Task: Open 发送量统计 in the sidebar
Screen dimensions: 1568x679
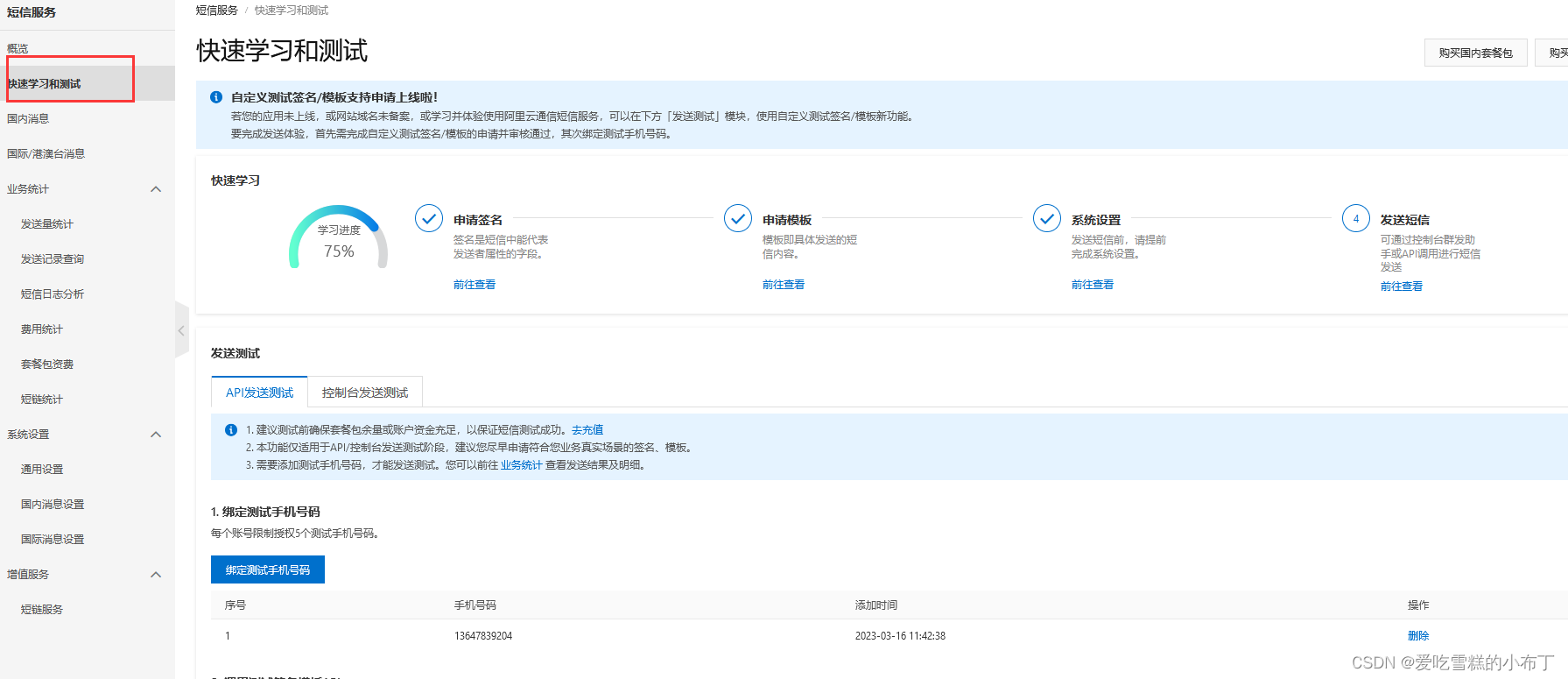Action: click(x=47, y=223)
